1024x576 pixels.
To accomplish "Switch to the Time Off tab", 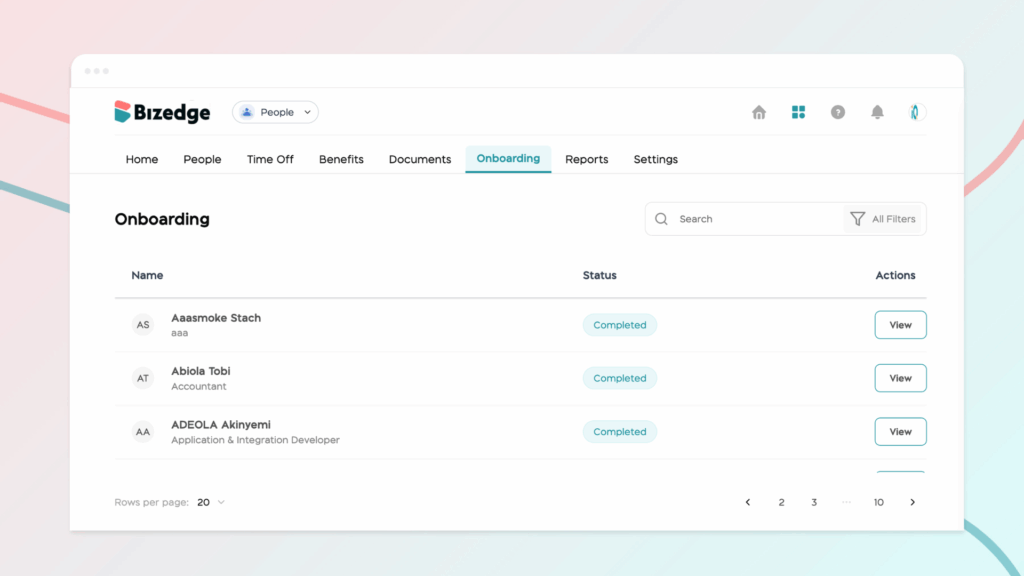I will pyautogui.click(x=270, y=159).
